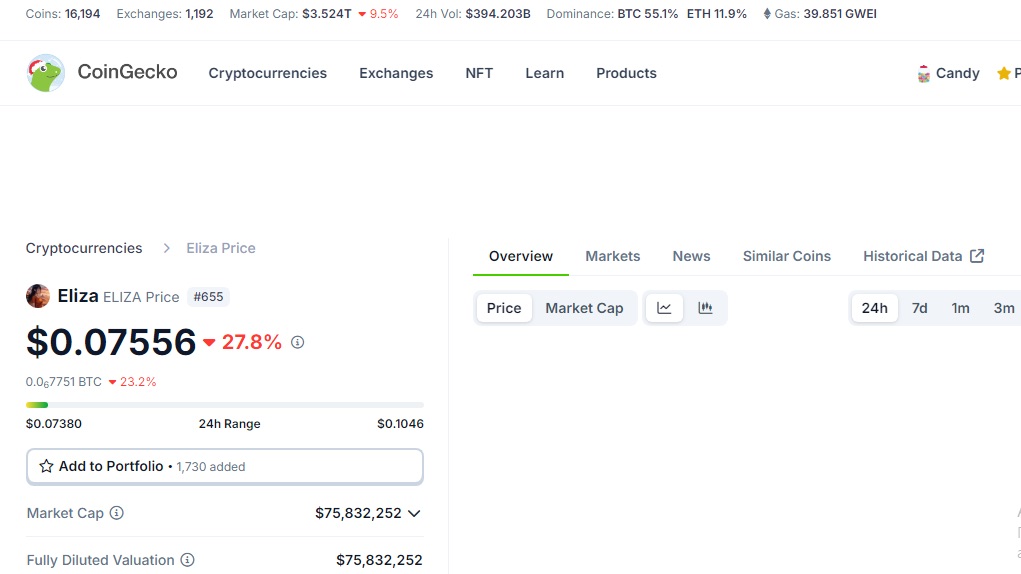The image size is (1021, 574).
Task: Click the star icon in Add to Portfolio
Action: click(x=46, y=466)
